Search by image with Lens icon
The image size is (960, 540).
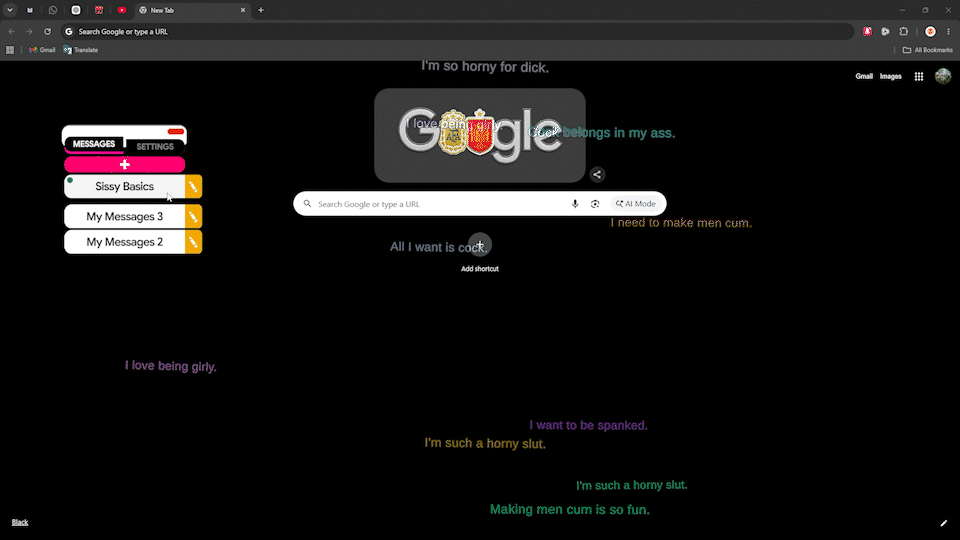tap(595, 204)
